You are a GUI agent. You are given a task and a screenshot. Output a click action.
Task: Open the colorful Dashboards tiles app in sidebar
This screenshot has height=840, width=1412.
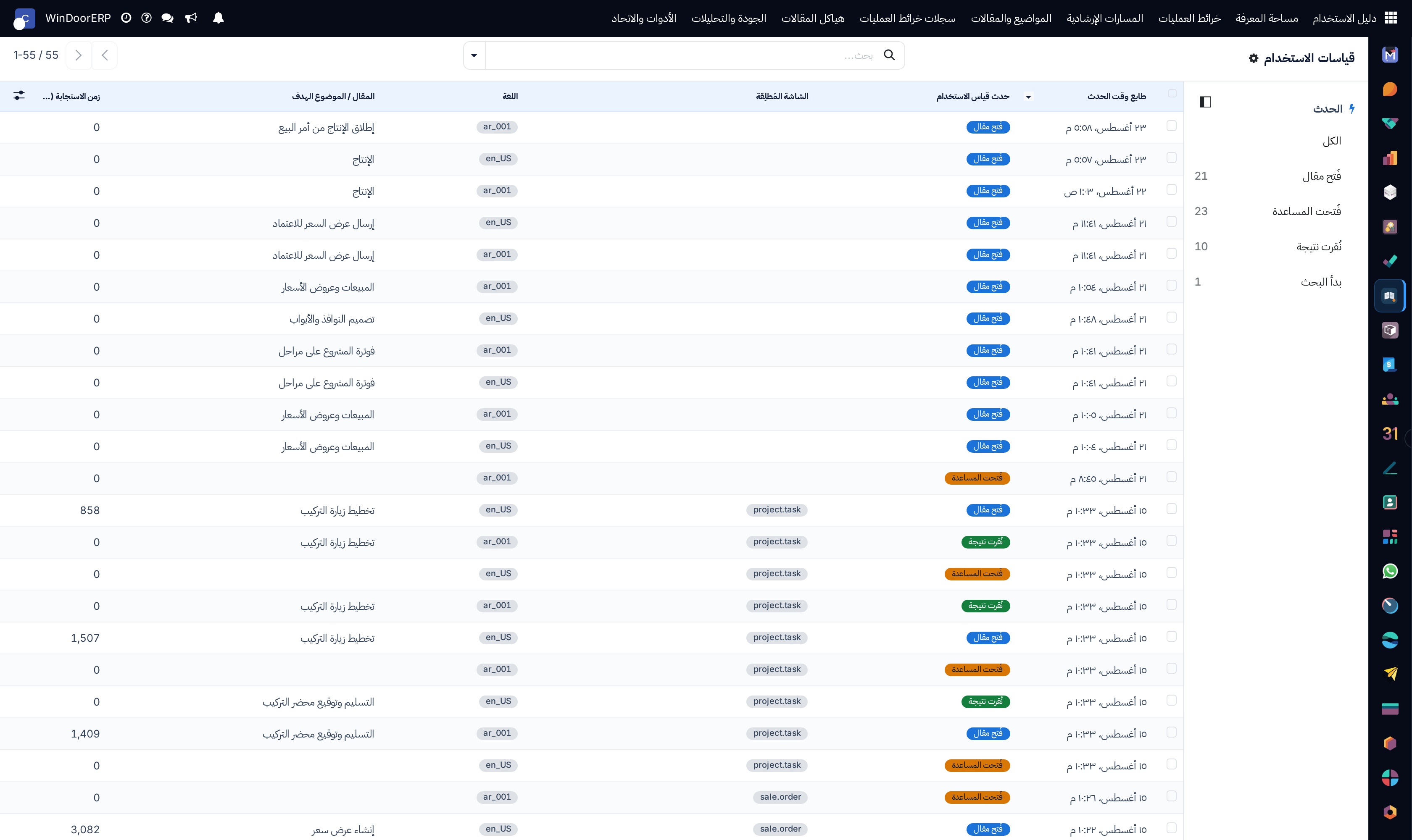tap(1390, 537)
